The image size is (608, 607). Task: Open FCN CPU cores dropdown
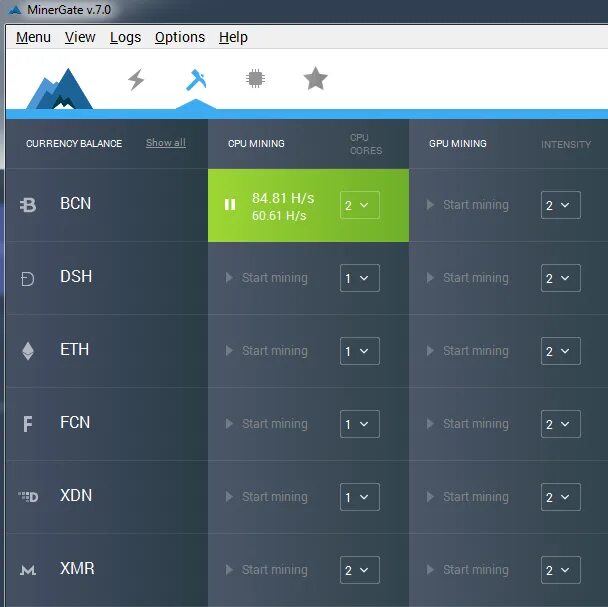coord(360,424)
